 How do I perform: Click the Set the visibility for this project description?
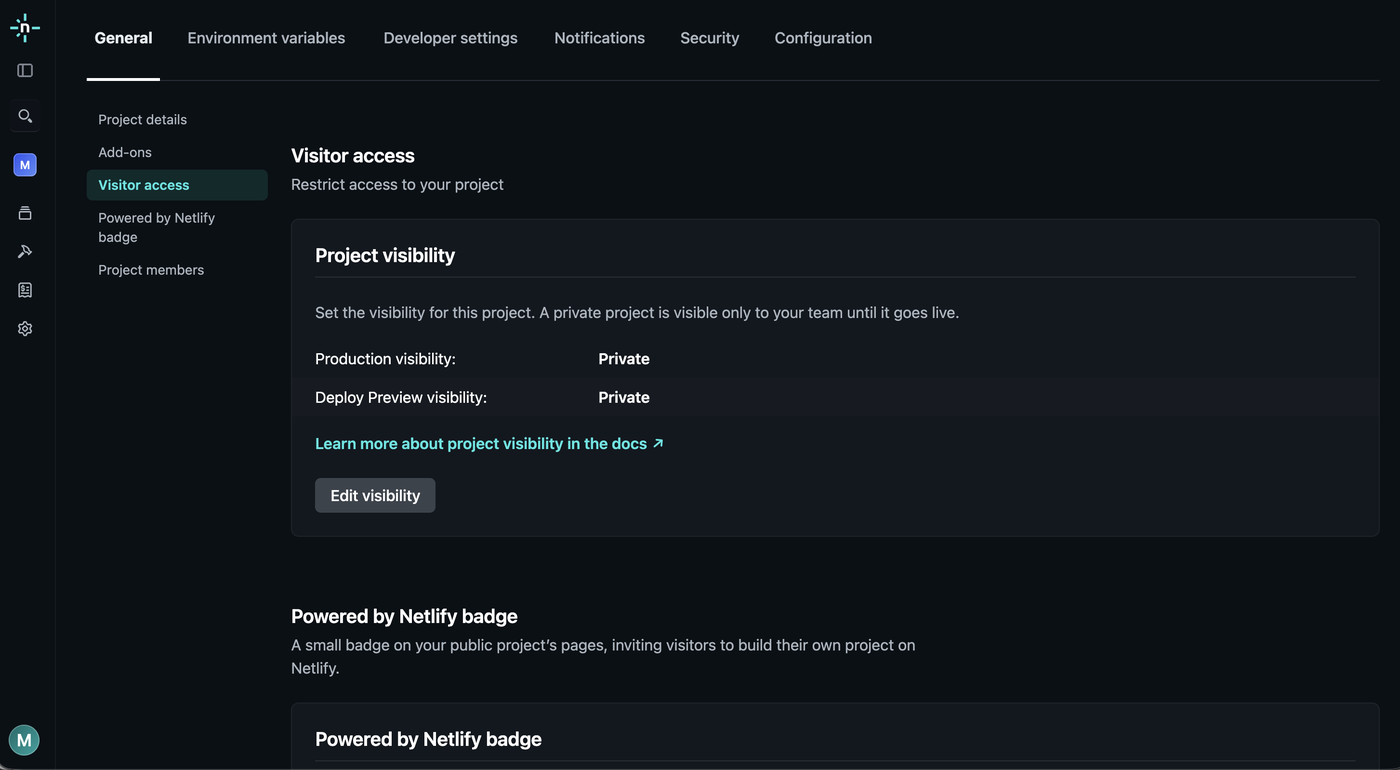click(637, 313)
